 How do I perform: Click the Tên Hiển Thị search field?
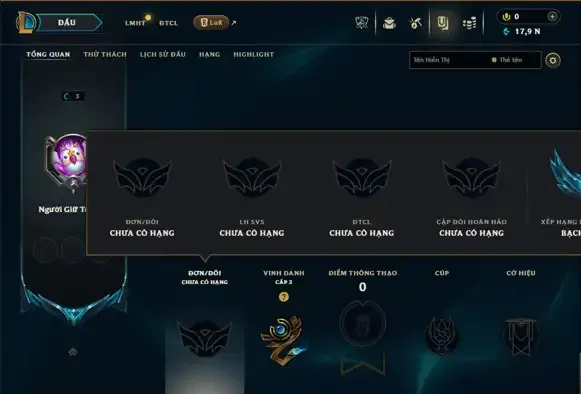pyautogui.click(x=449, y=60)
